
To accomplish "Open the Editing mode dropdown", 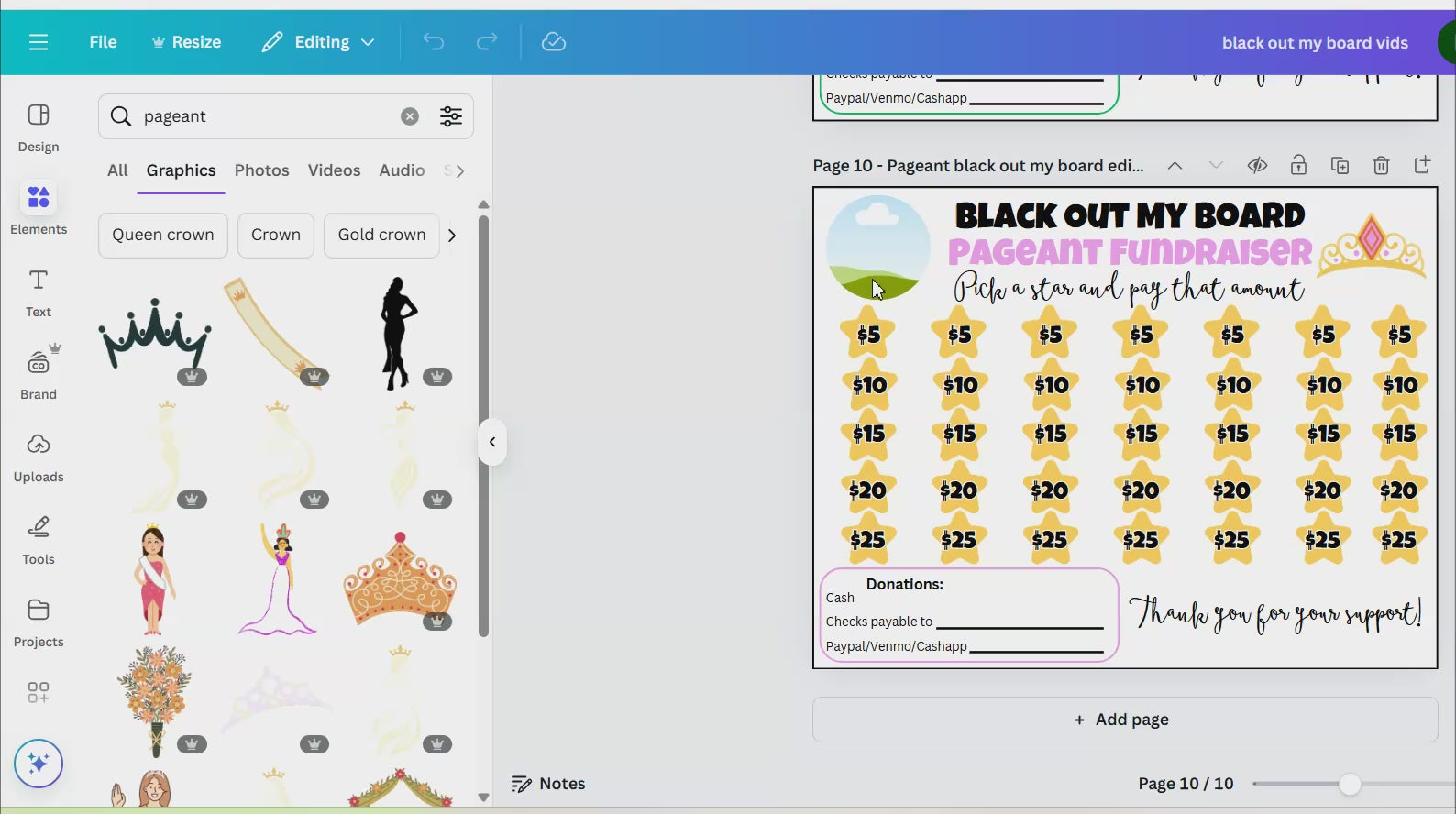I will point(319,42).
